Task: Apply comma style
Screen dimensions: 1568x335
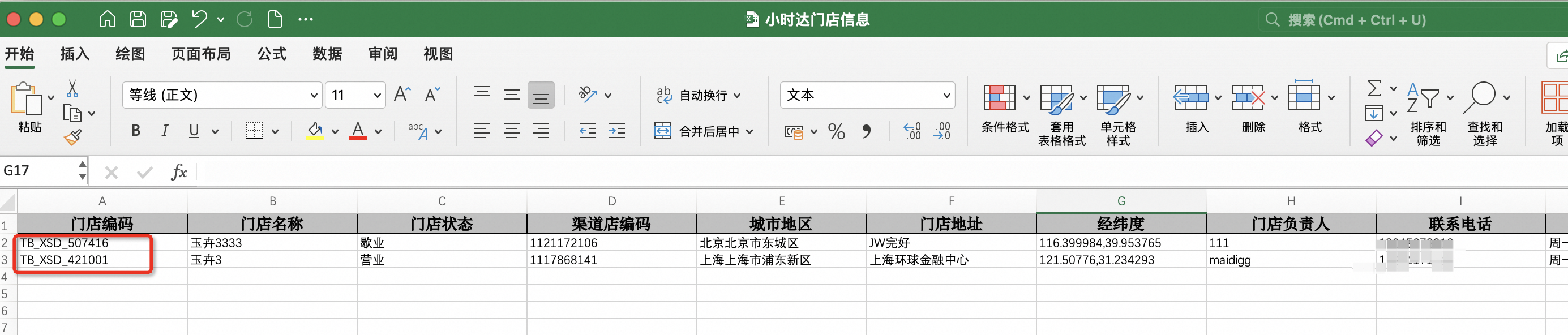Action: 866,131
